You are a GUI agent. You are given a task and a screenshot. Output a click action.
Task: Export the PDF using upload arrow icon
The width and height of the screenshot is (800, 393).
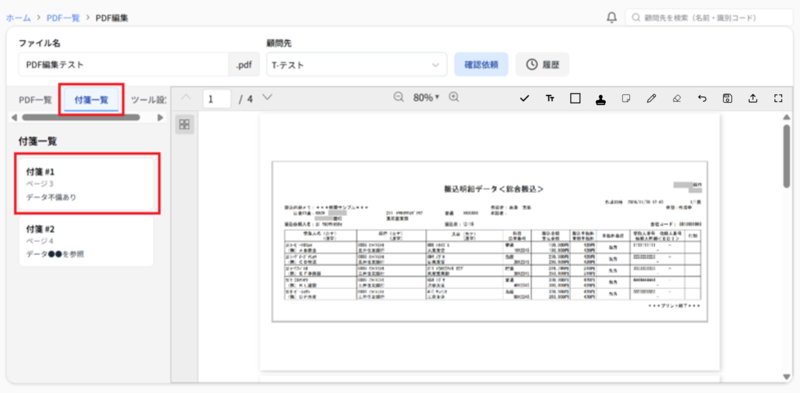(x=753, y=99)
